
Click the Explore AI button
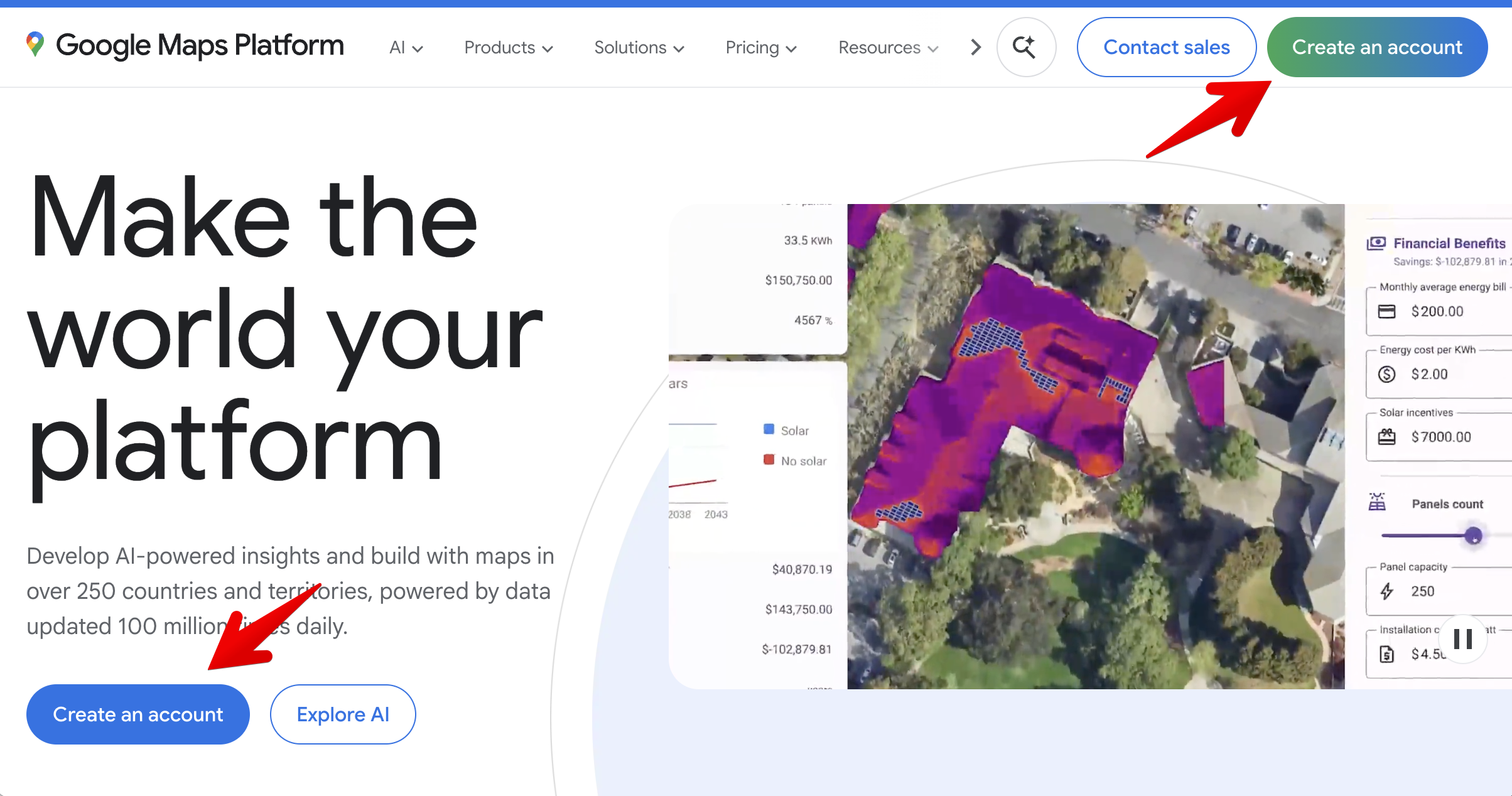tap(343, 714)
